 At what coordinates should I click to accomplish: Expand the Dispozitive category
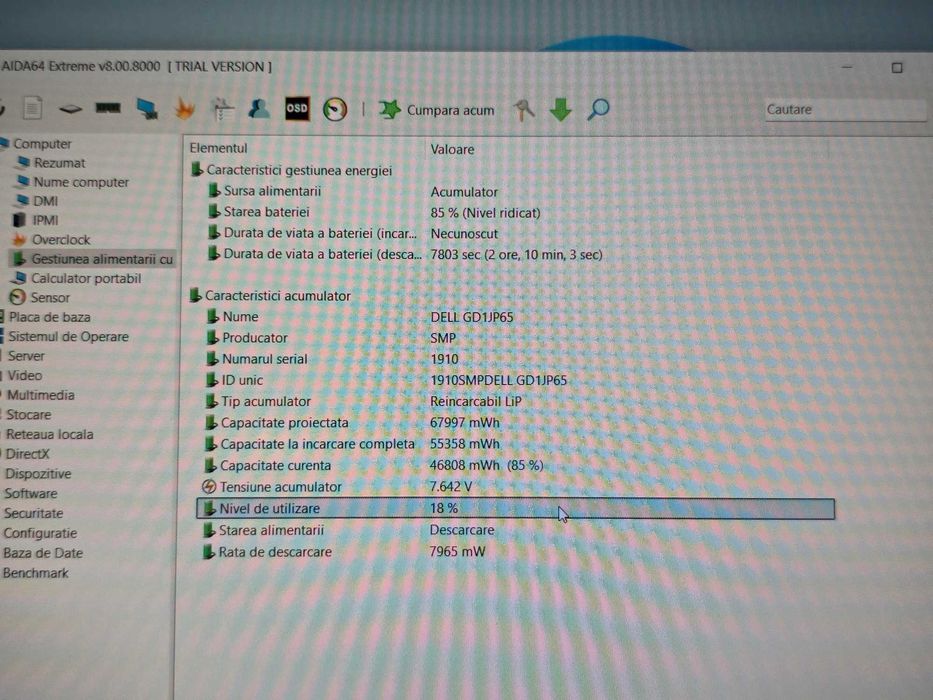[36, 474]
